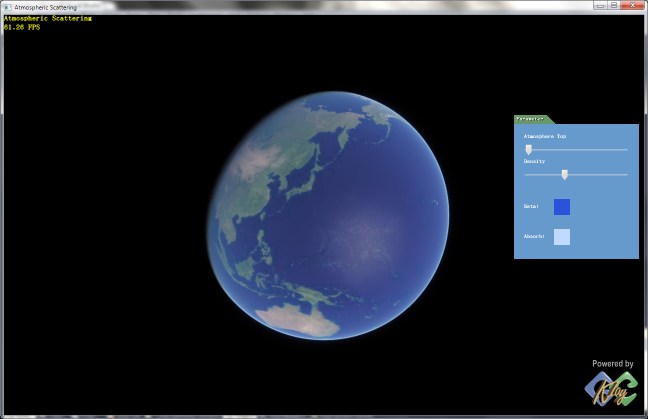This screenshot has width=648, height=419.
Task: Click the KlayGE logo in the corner
Action: [x=612, y=391]
